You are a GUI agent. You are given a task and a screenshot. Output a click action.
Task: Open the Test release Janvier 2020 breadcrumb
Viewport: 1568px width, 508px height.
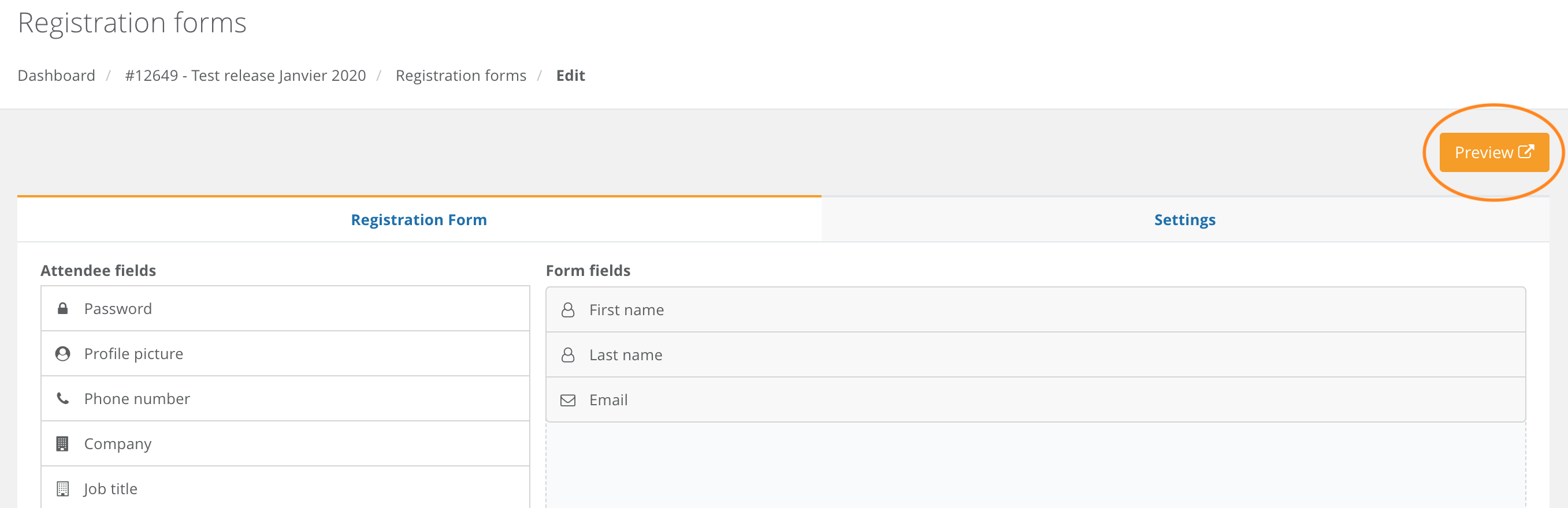pos(246,76)
